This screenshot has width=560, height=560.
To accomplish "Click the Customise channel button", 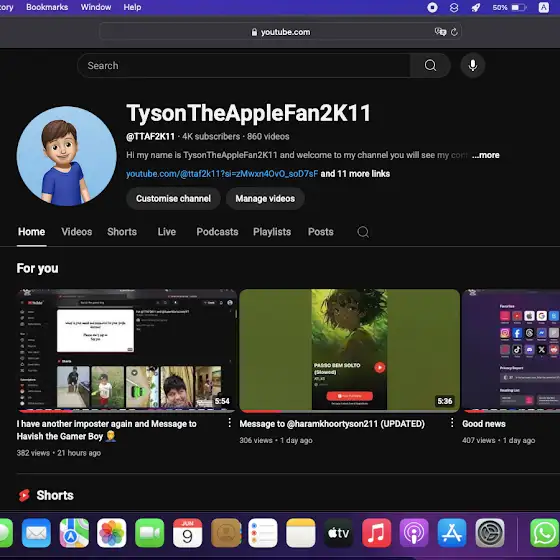I will pos(173,199).
